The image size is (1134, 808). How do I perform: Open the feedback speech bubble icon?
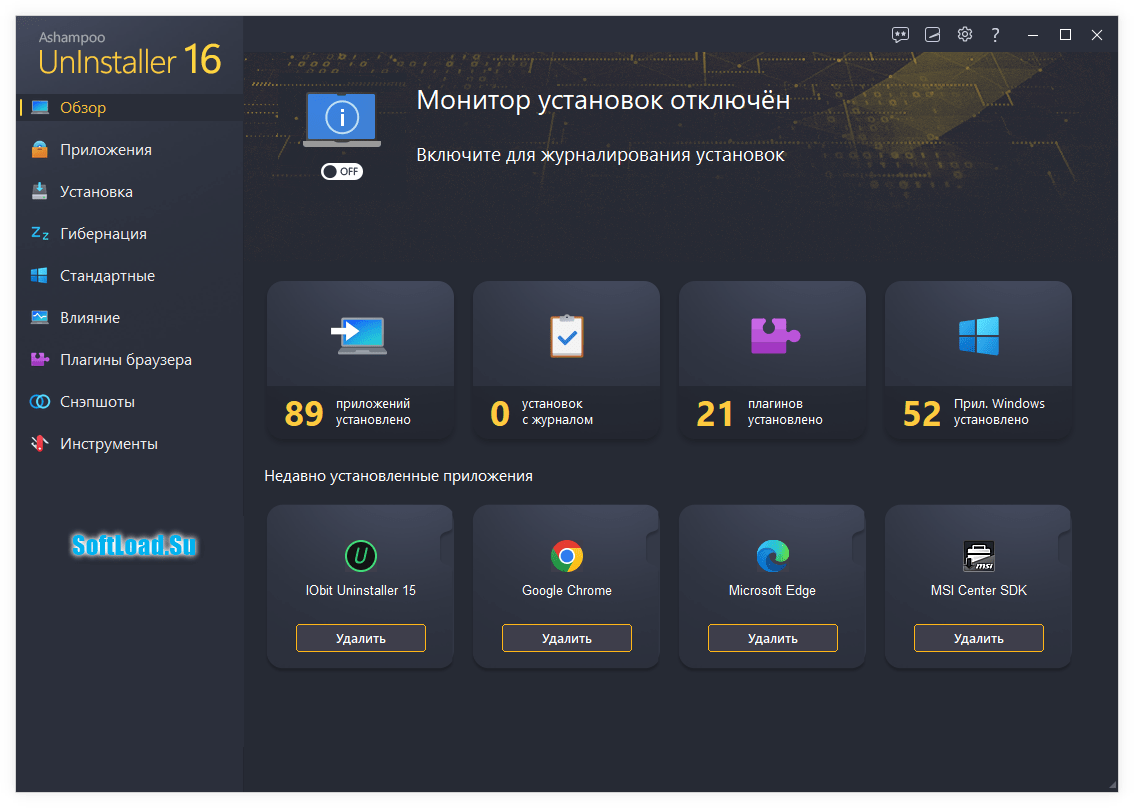click(900, 35)
